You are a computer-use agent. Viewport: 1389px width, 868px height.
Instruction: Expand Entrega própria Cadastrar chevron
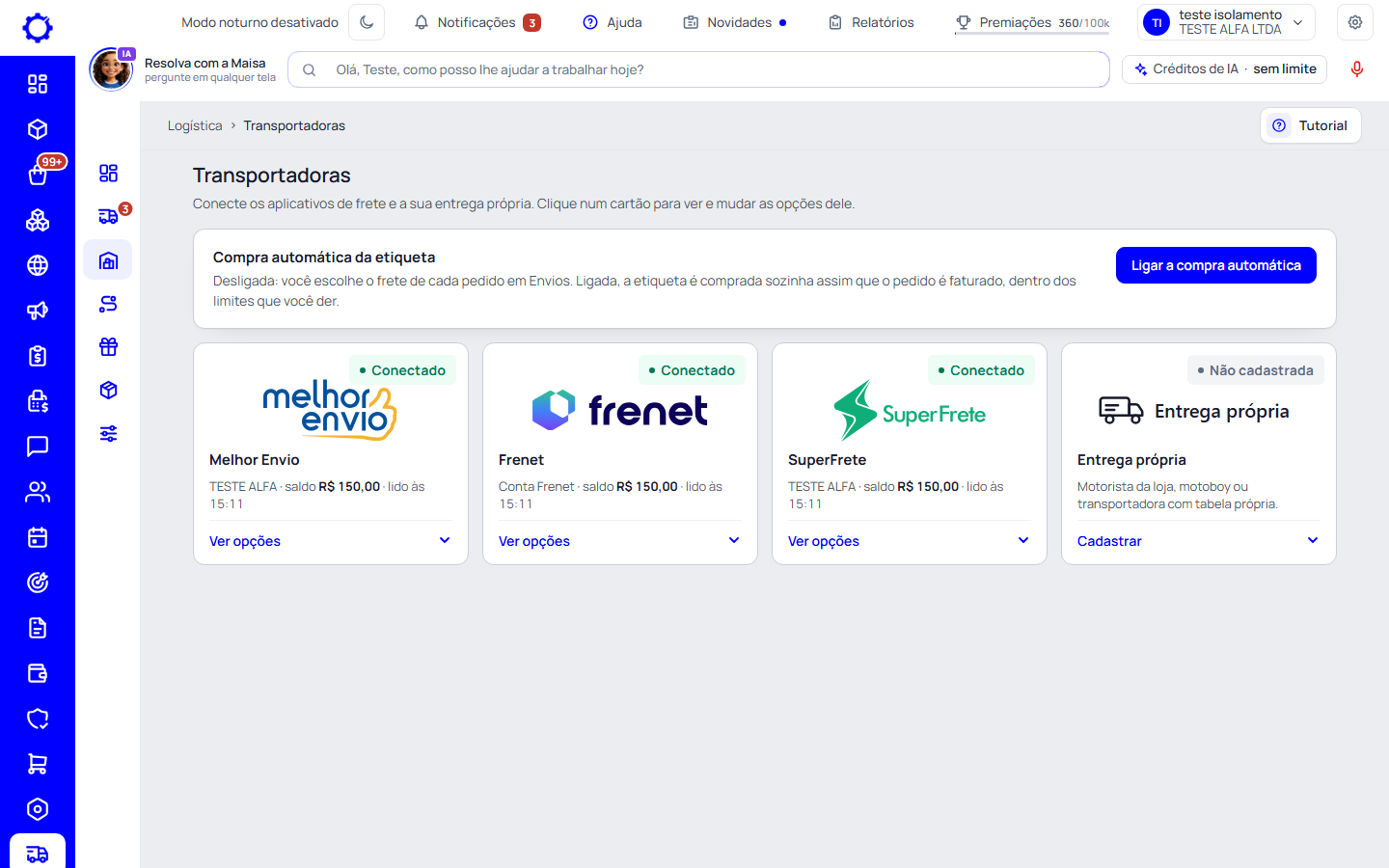coord(1313,540)
